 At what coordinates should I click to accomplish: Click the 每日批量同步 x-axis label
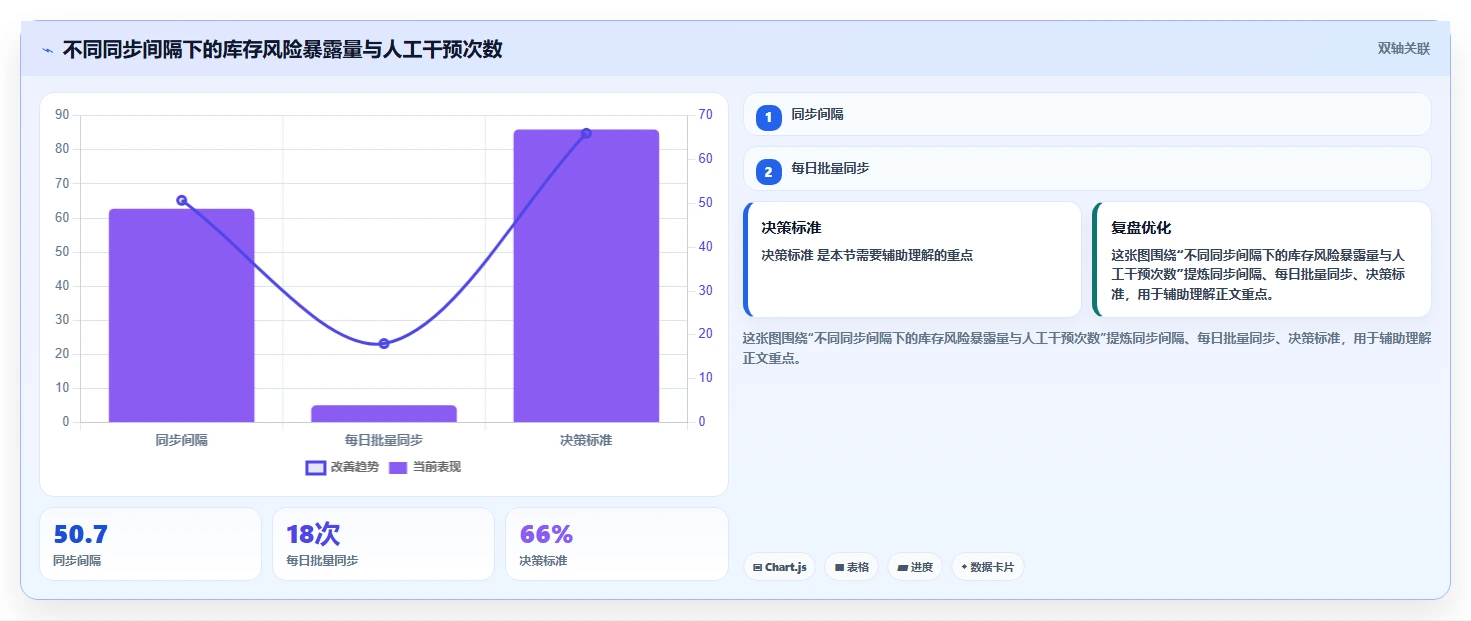(x=384, y=440)
